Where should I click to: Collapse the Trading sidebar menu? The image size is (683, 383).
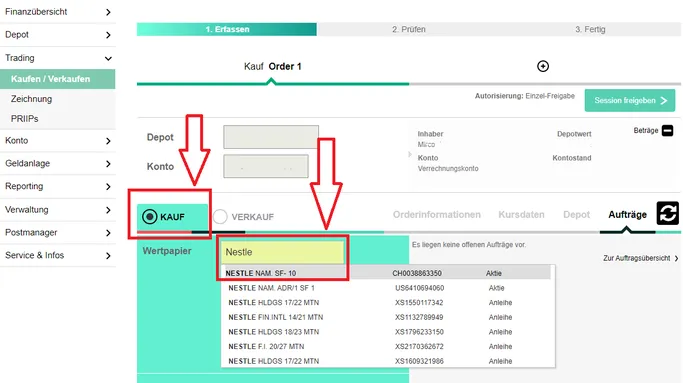(x=58, y=58)
